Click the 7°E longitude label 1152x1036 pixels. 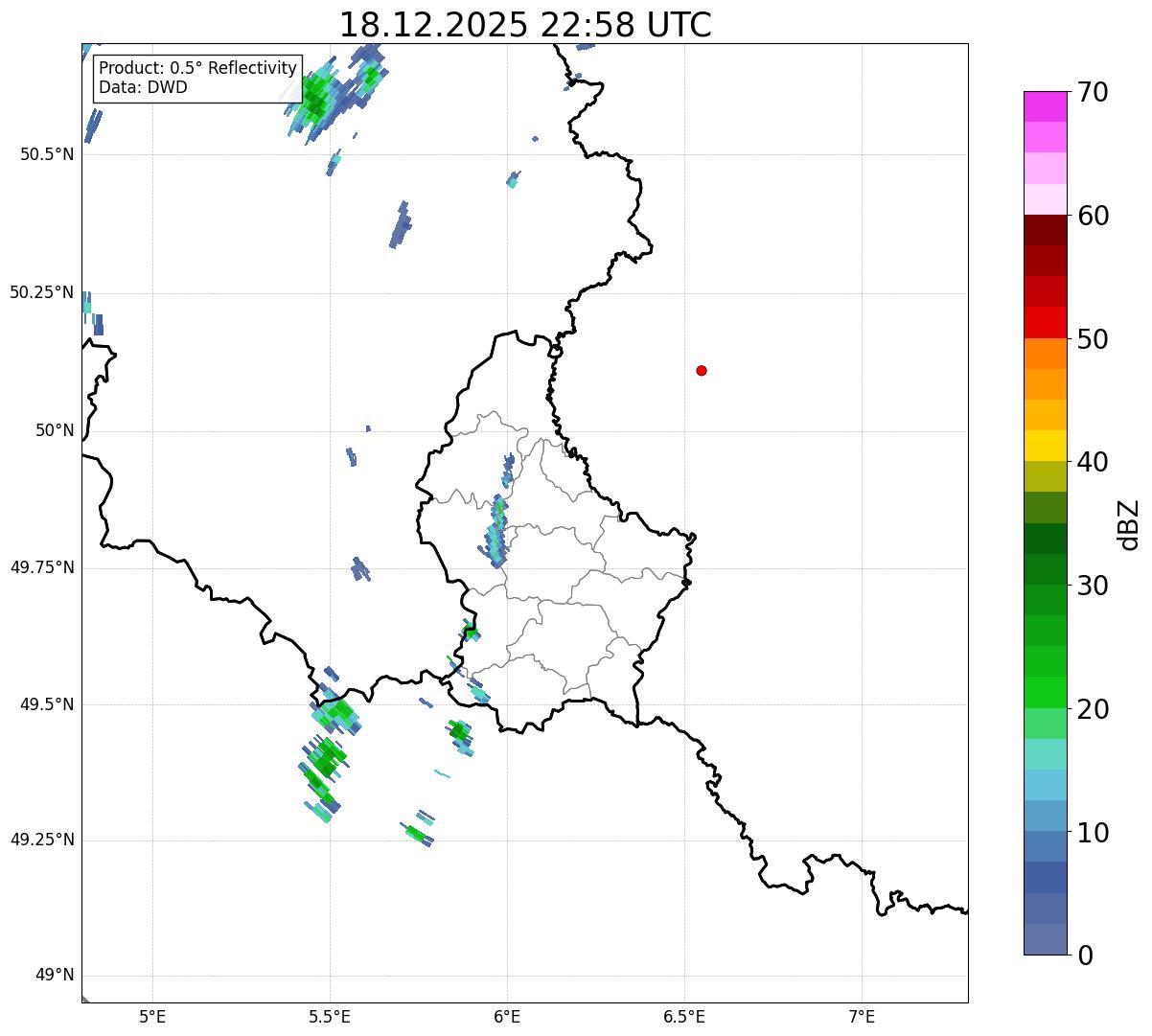[x=862, y=1017]
